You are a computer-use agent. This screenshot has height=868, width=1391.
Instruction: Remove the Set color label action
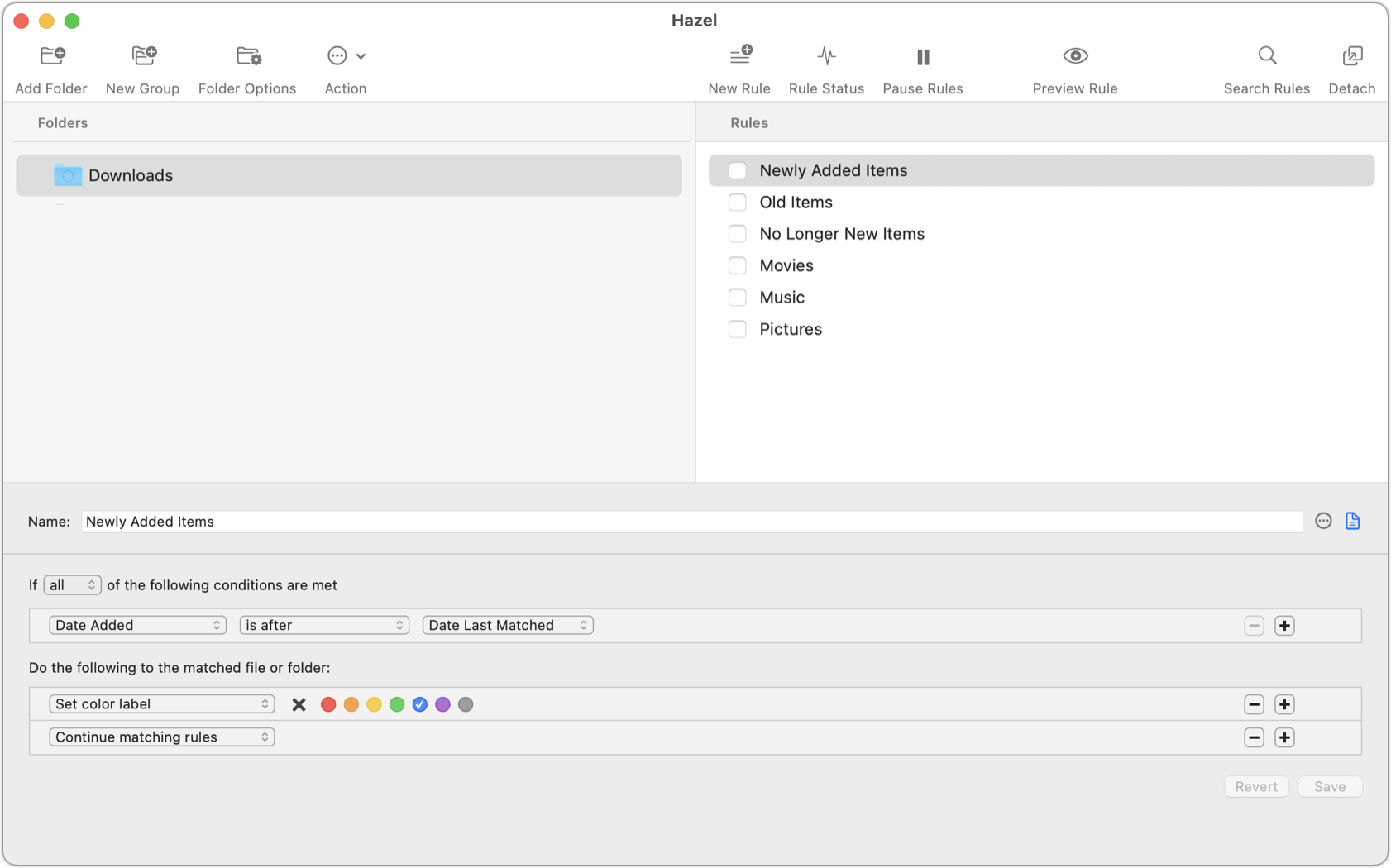[1254, 704]
